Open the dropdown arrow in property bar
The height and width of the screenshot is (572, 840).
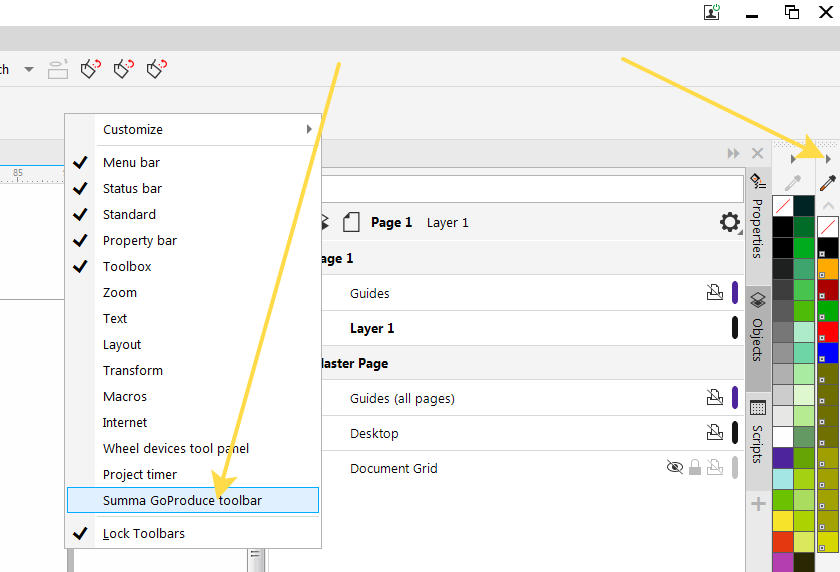click(29, 69)
